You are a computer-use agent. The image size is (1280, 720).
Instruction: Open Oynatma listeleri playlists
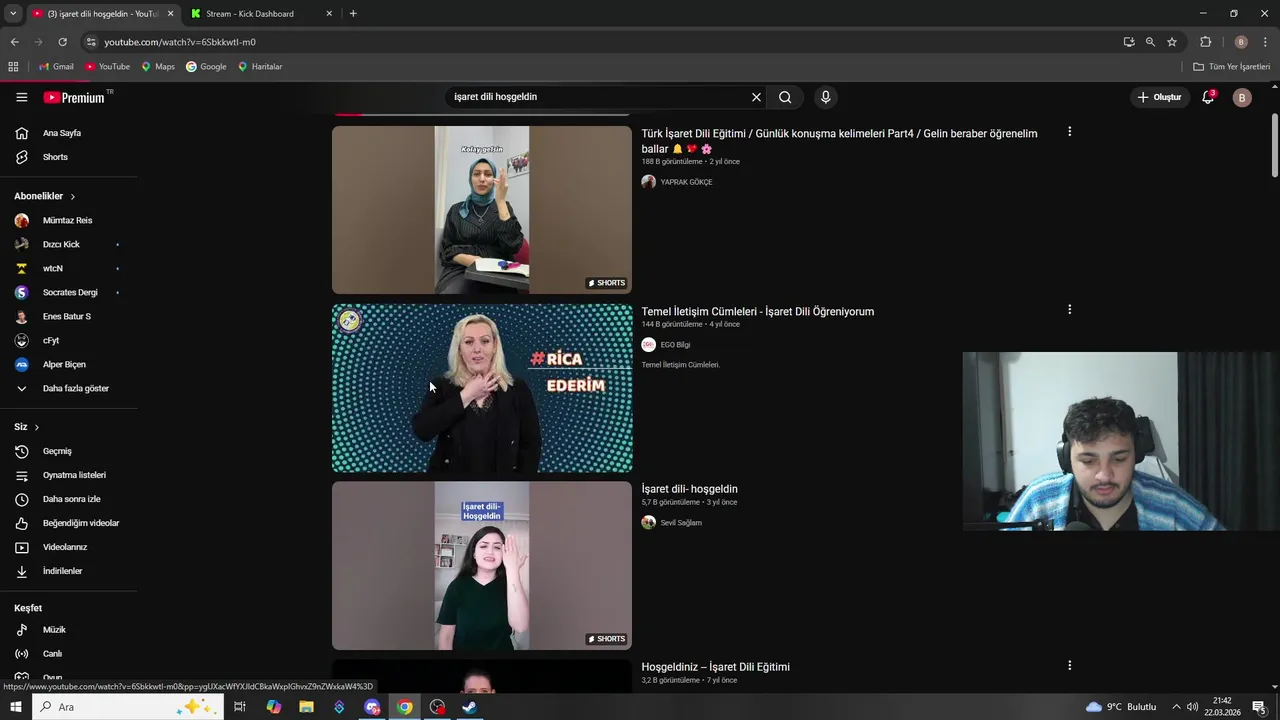[74, 475]
